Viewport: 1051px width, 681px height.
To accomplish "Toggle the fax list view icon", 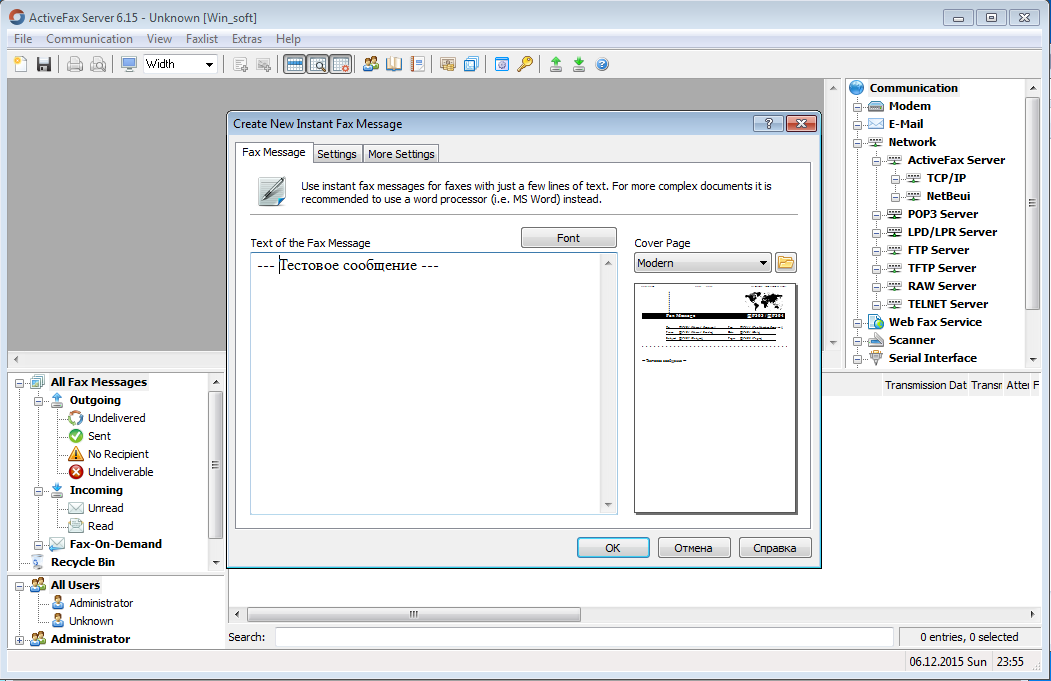I will pyautogui.click(x=295, y=64).
